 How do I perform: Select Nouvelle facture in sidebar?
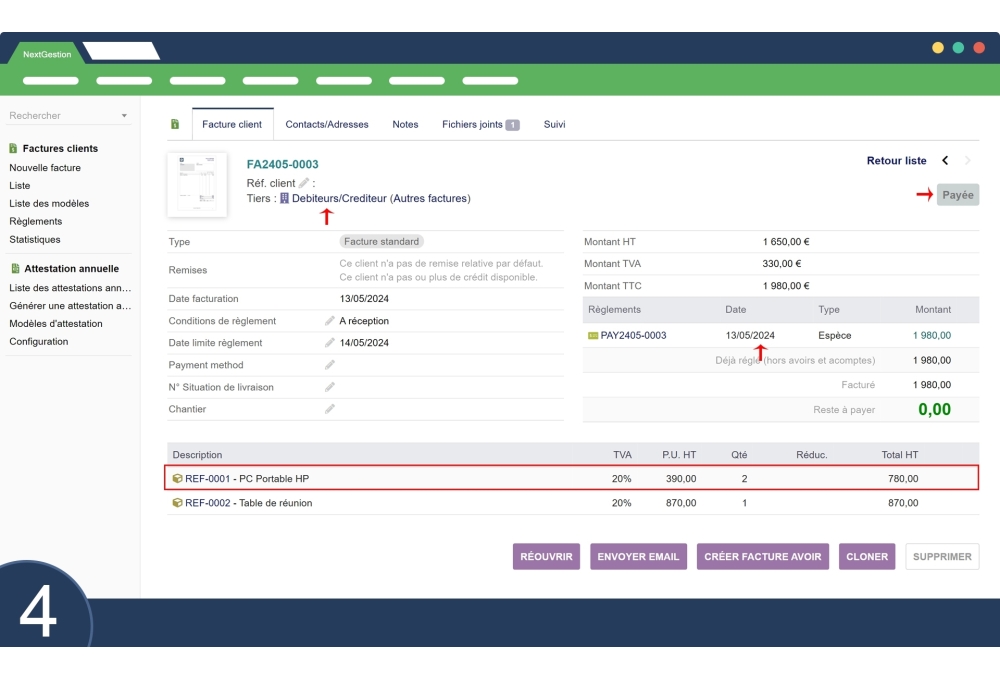45,168
